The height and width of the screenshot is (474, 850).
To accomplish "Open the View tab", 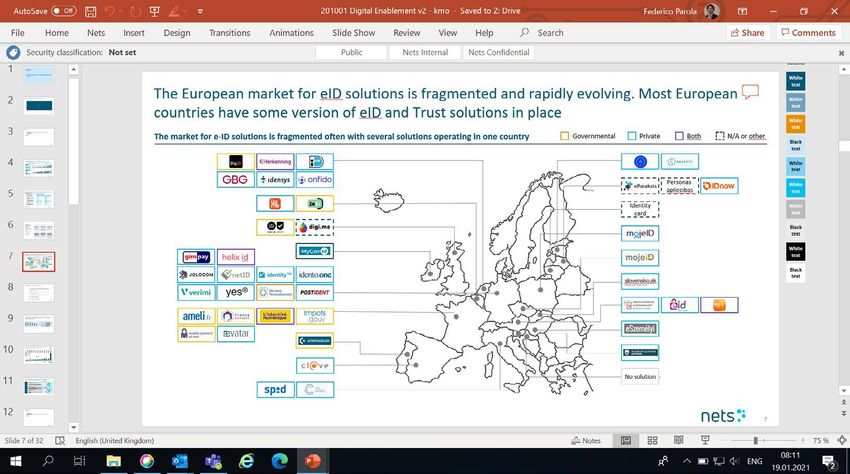I will pyautogui.click(x=447, y=33).
